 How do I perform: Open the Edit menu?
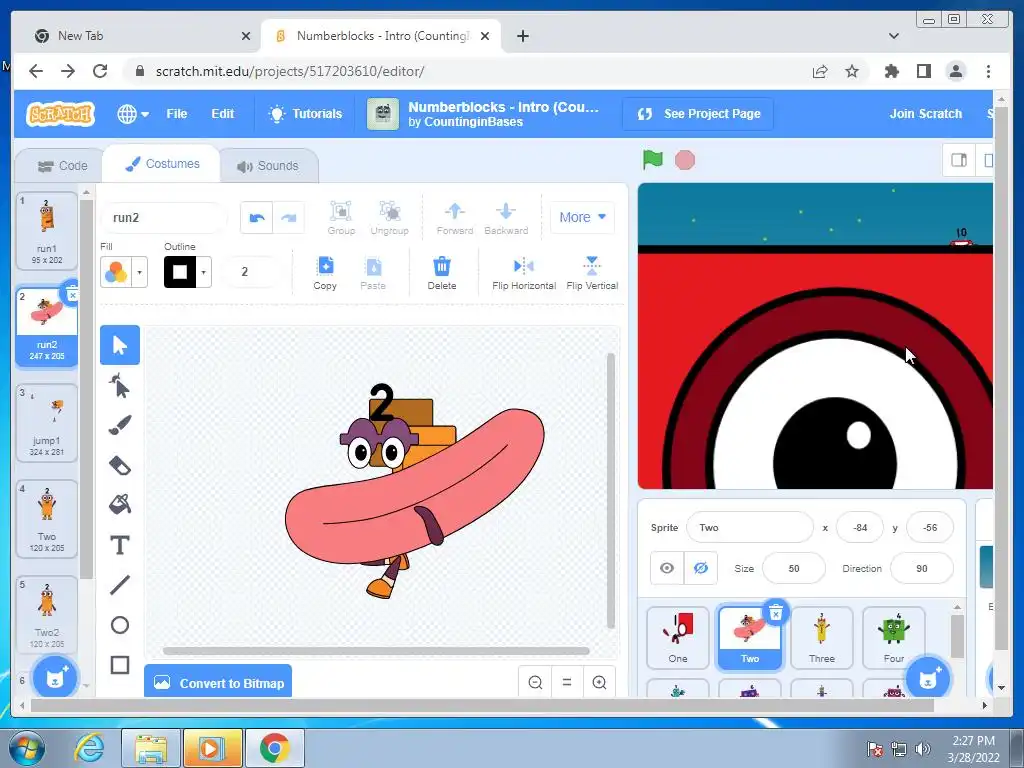point(222,114)
